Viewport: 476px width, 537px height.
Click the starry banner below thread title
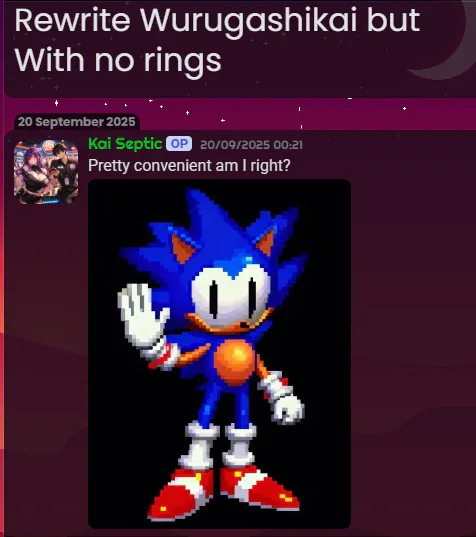[240, 113]
